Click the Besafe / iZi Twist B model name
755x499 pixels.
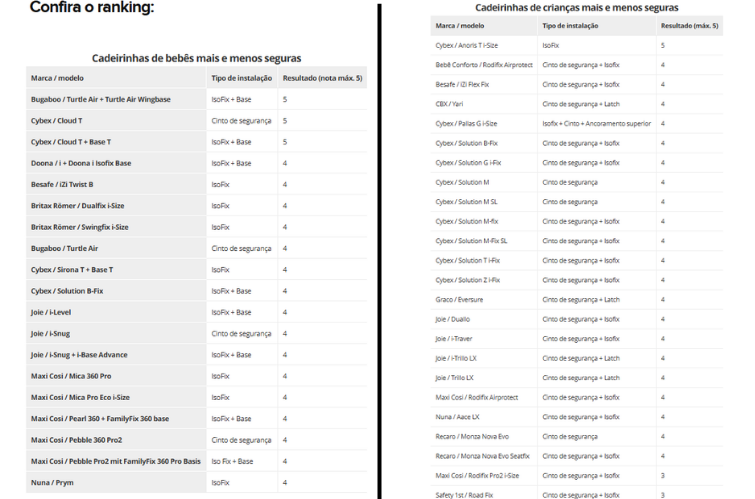pyautogui.click(x=62, y=184)
